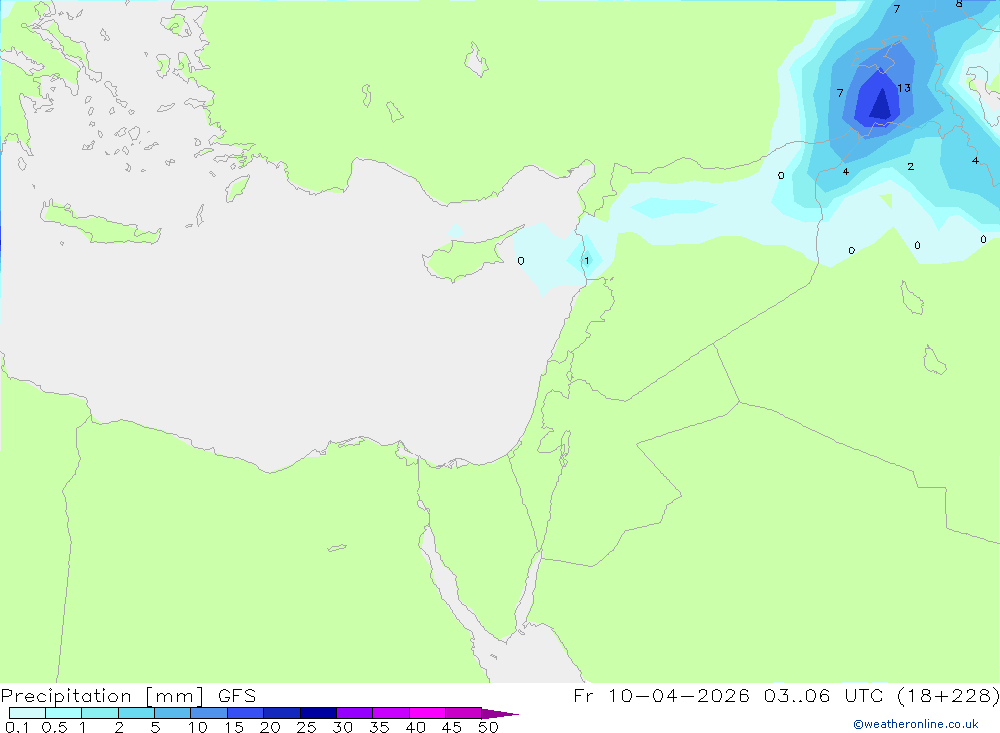Pick the lightest 0.1–0.5 mm legend swatch
Screen dimensions: 1000x733
(27, 713)
